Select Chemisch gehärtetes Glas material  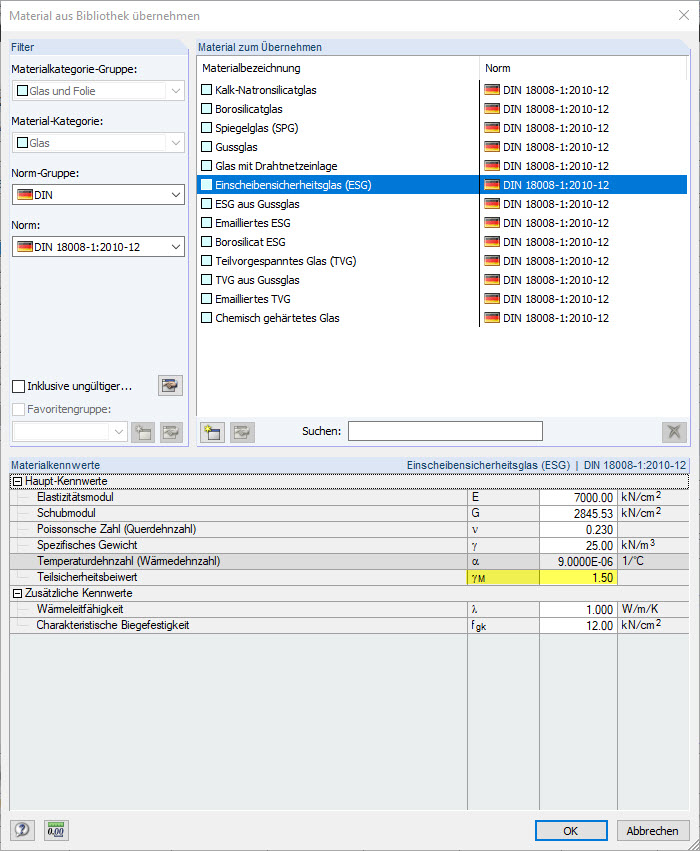click(x=277, y=318)
